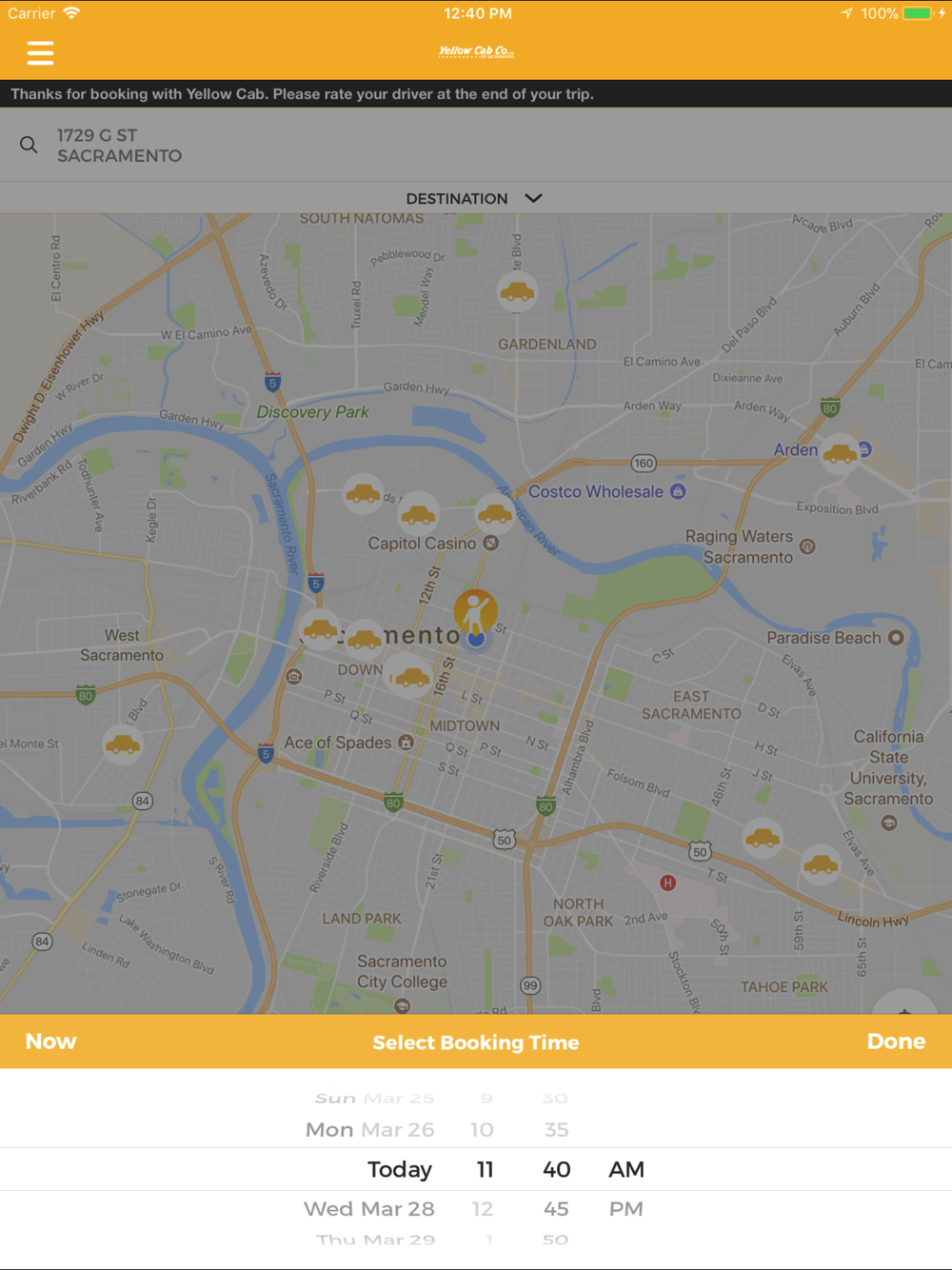The height and width of the screenshot is (1270, 952).
Task: Select the taxi near 59th St
Action: click(x=821, y=865)
